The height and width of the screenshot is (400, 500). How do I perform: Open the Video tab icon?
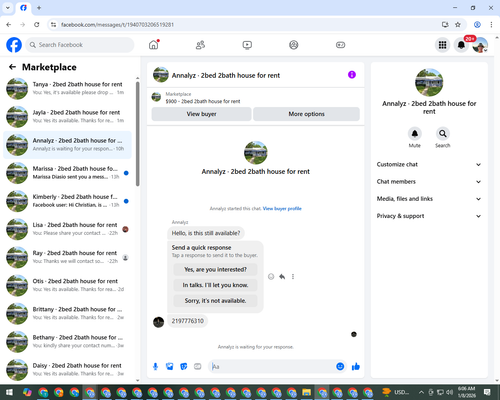pyautogui.click(x=247, y=45)
